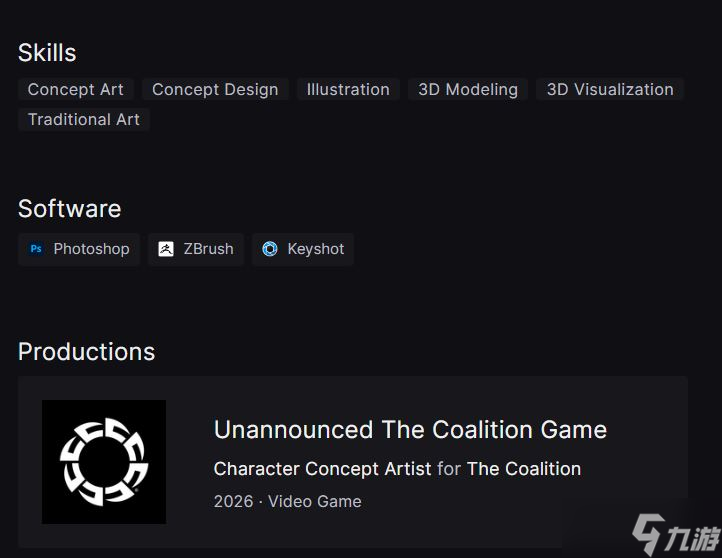Open Unannounced The Coalition Game title

pyautogui.click(x=410, y=430)
